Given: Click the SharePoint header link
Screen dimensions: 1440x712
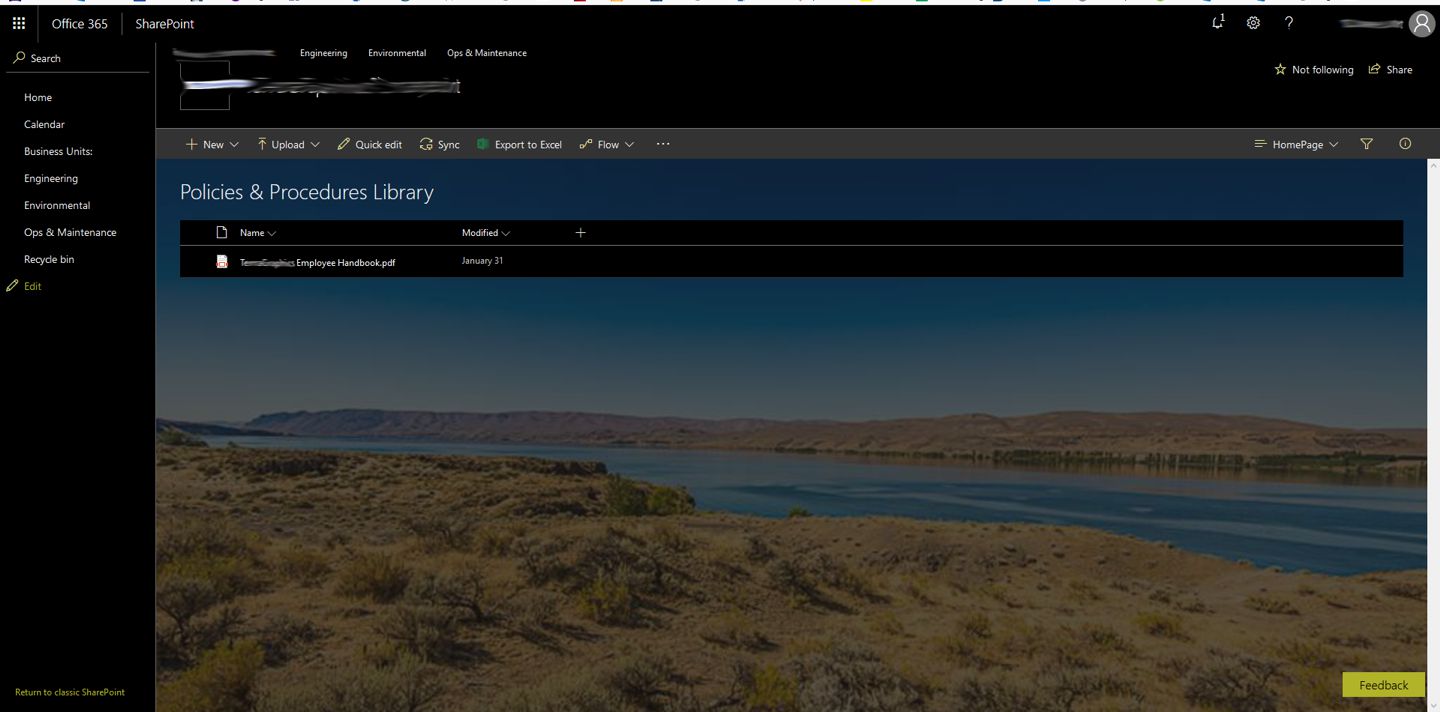Looking at the screenshot, I should point(165,23).
